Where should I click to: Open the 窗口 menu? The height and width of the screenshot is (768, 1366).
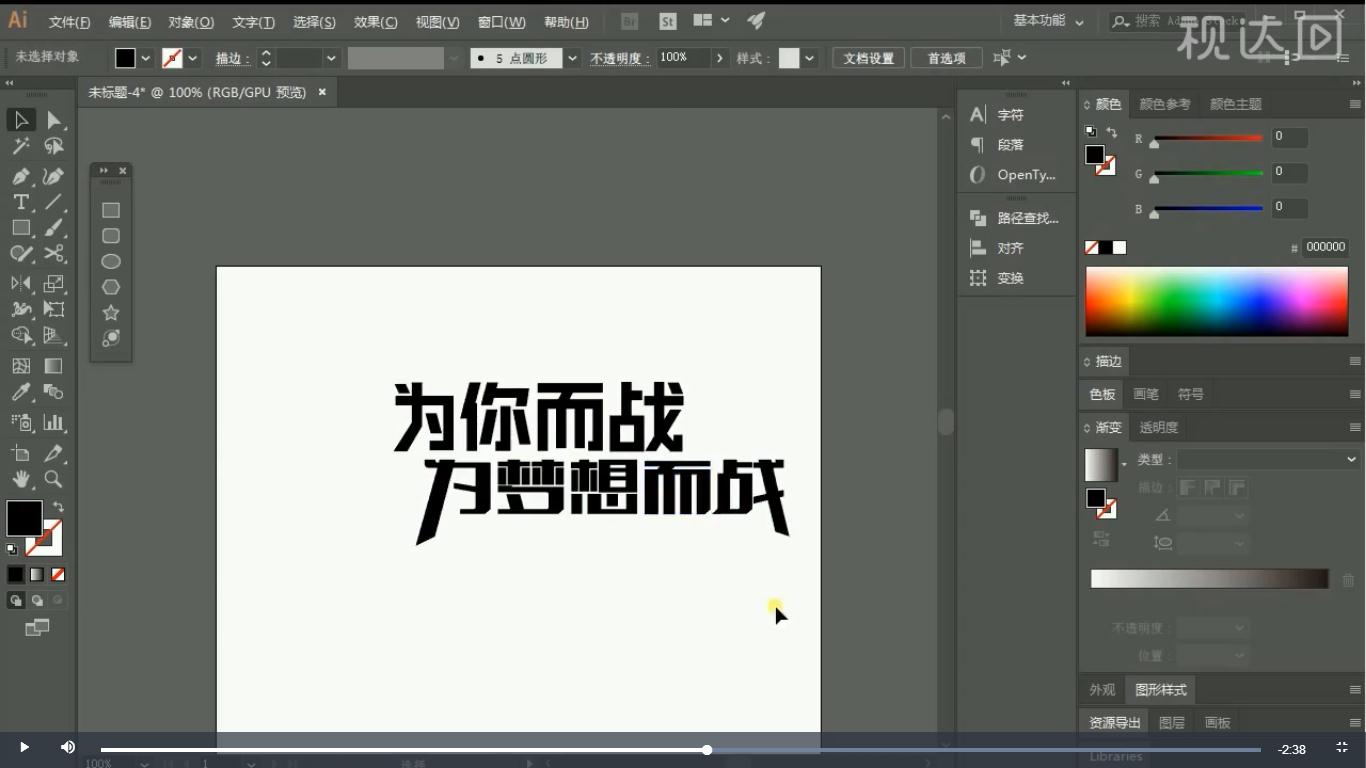tap(501, 21)
